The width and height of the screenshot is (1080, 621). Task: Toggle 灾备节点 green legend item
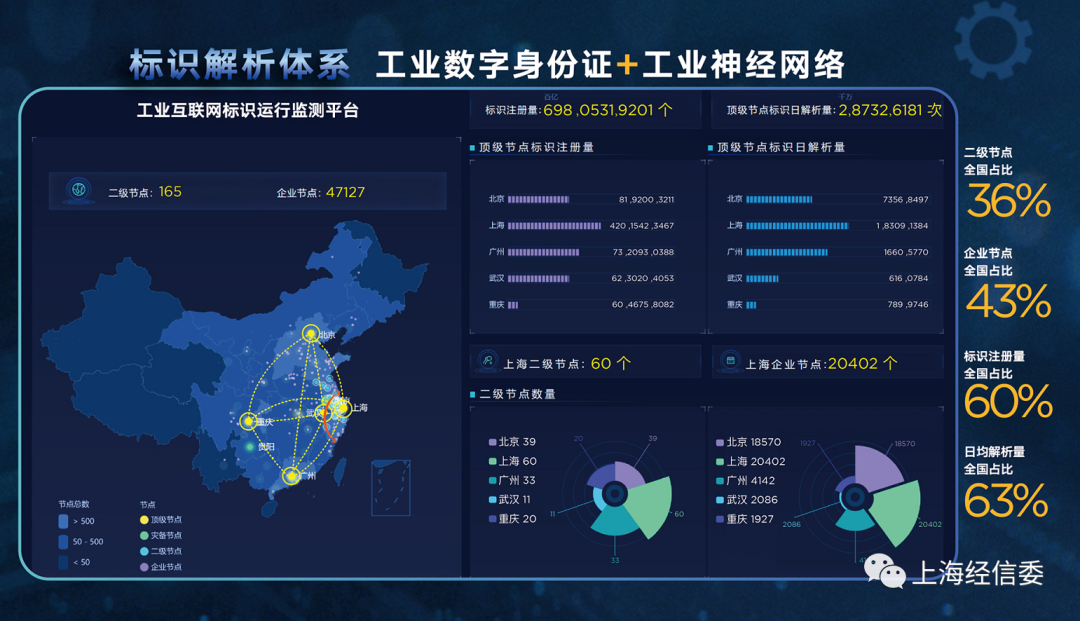pos(145,536)
